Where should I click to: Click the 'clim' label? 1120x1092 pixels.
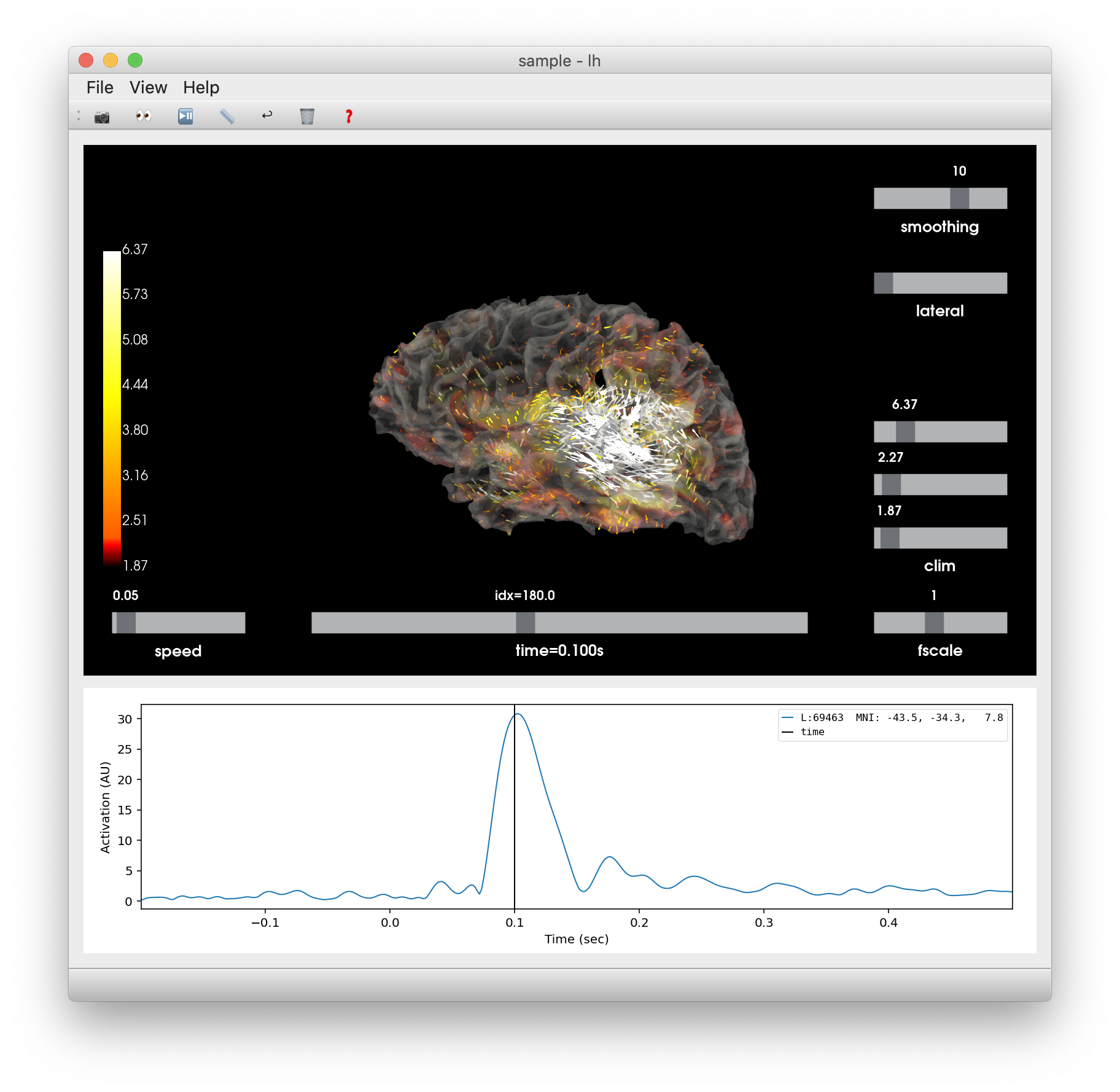[x=939, y=566]
